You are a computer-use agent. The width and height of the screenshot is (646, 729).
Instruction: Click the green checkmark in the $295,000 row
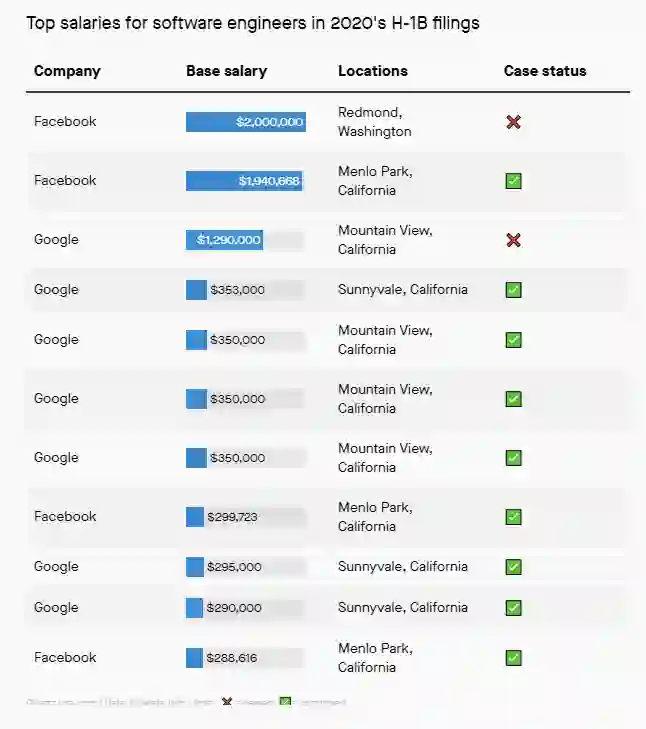pyautogui.click(x=513, y=567)
